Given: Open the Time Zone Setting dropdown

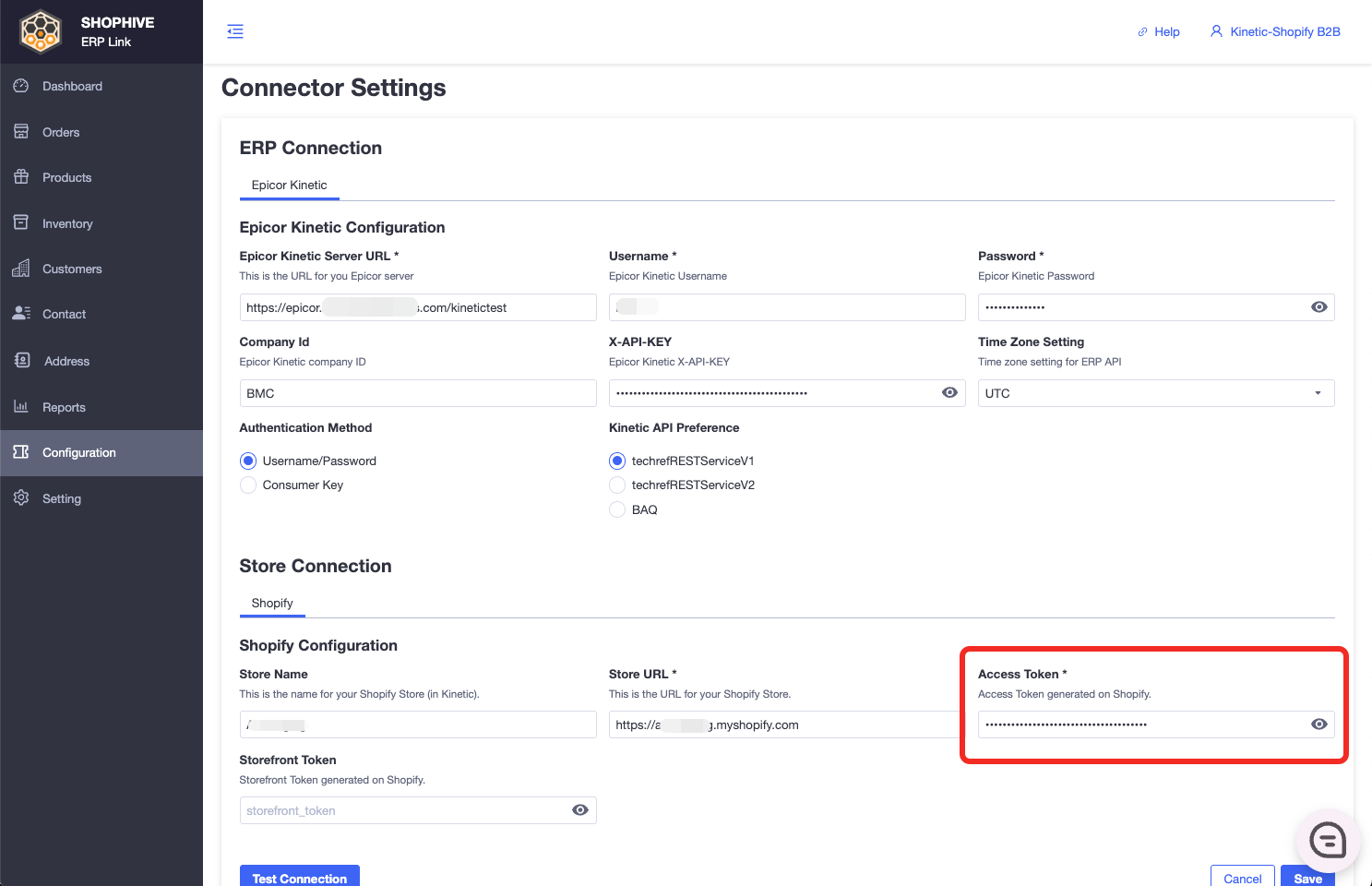Looking at the screenshot, I should tap(1156, 393).
